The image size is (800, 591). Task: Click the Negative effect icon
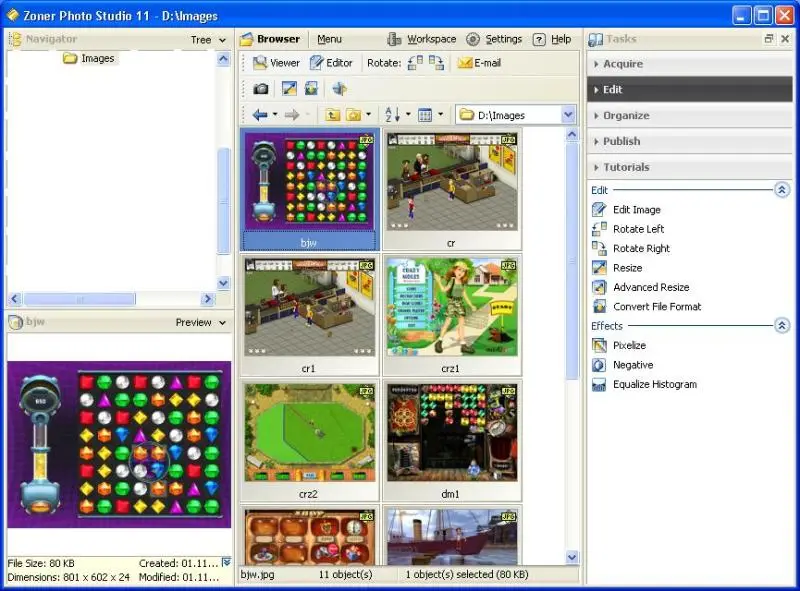click(599, 365)
